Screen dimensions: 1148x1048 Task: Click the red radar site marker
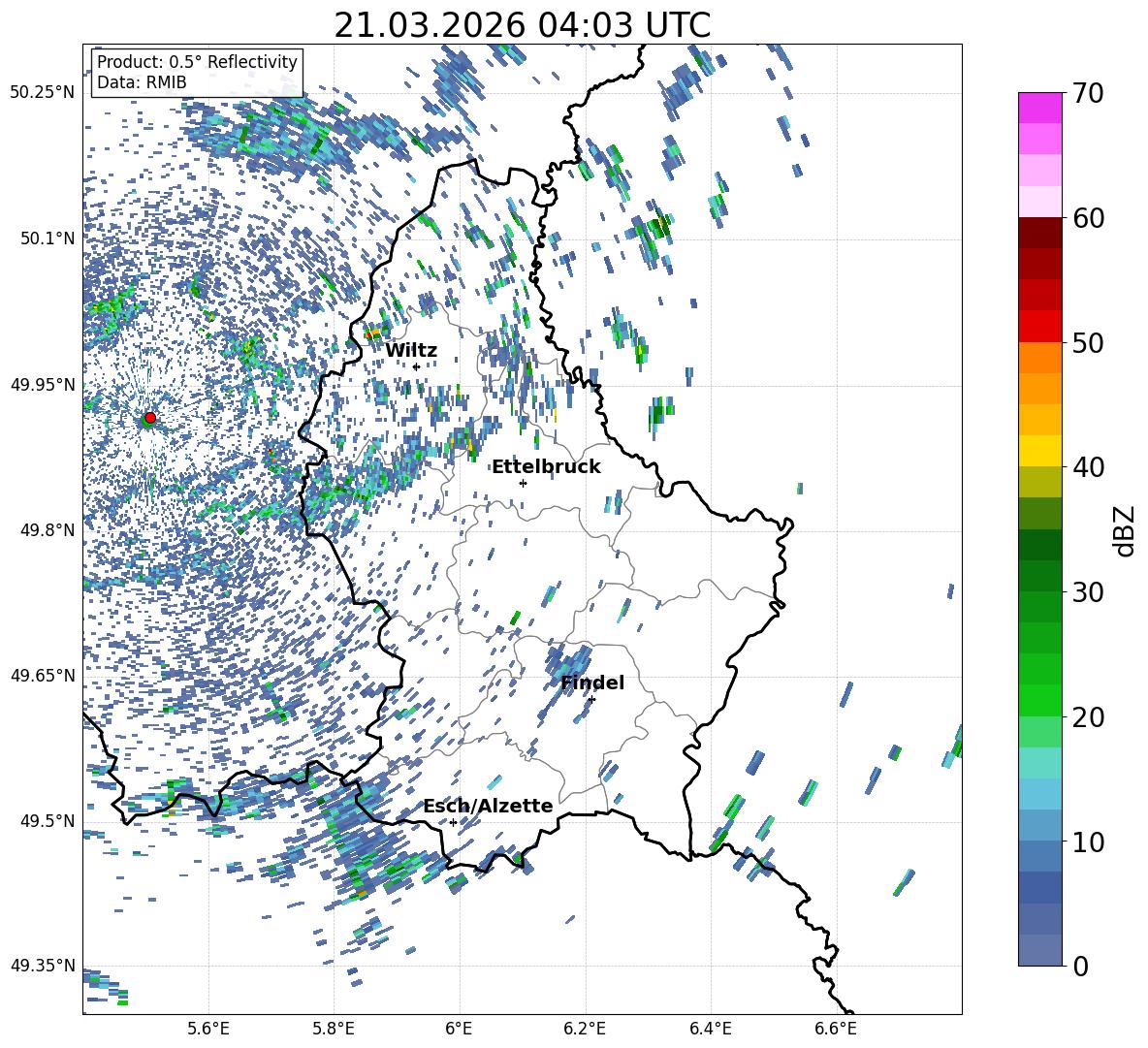[149, 418]
